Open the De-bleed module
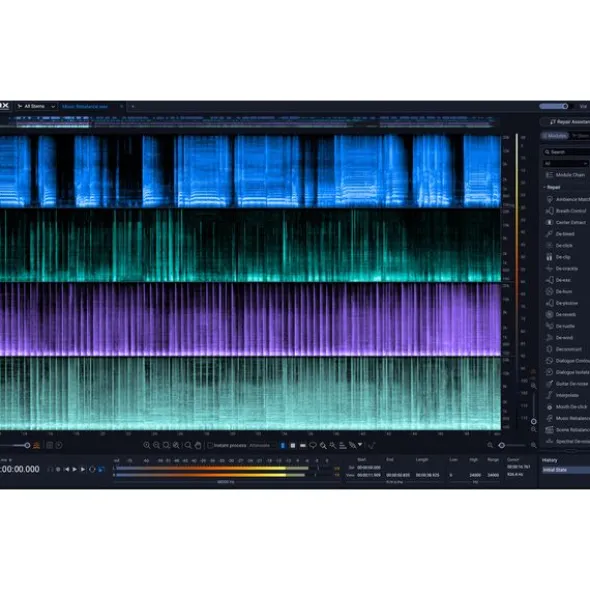This screenshot has width=590, height=591. (562, 234)
